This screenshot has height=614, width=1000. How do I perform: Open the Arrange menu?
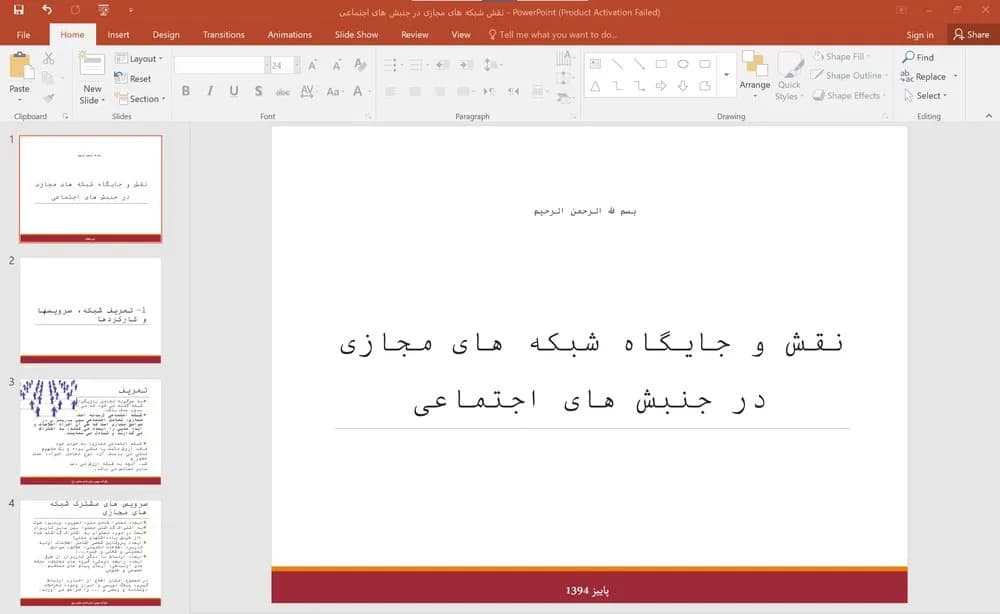[755, 75]
